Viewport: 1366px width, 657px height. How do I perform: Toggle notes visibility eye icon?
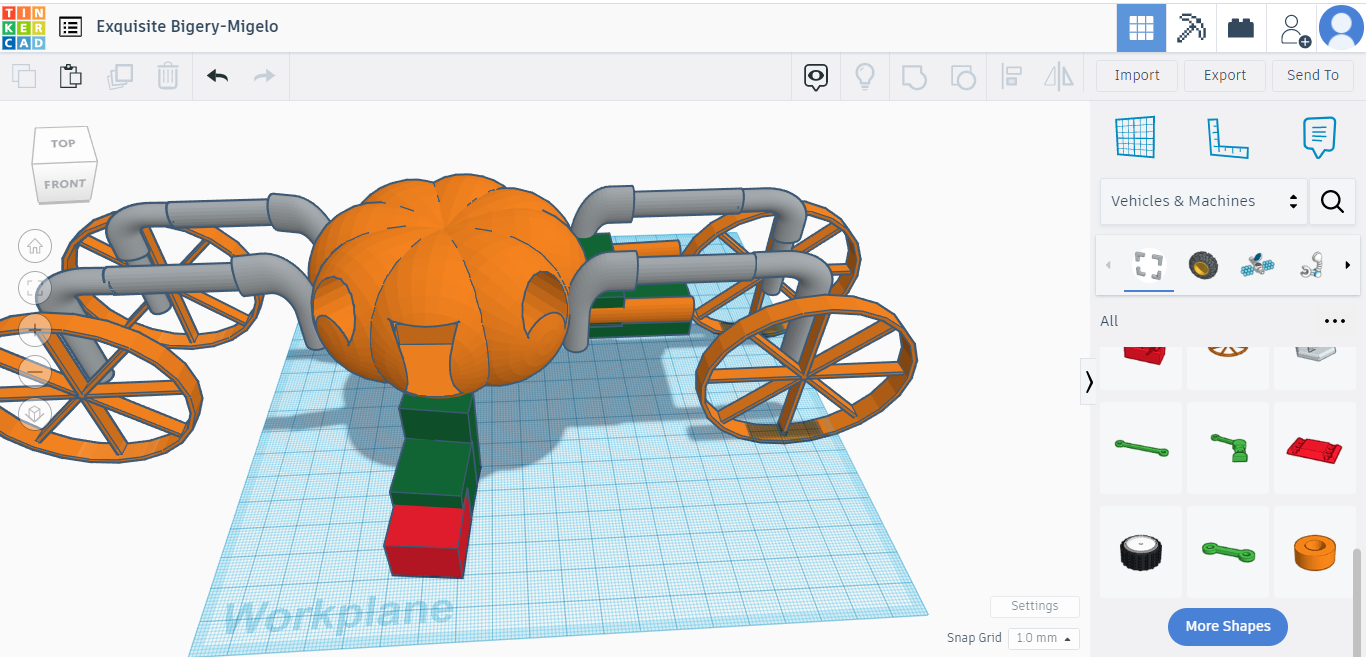(x=817, y=76)
